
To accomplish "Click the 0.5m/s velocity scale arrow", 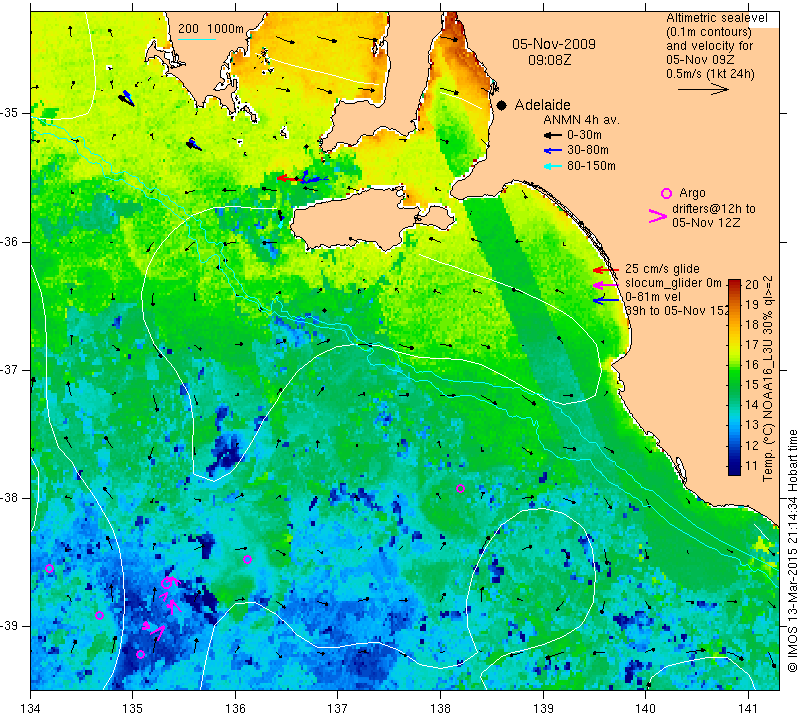I will tap(703, 89).
